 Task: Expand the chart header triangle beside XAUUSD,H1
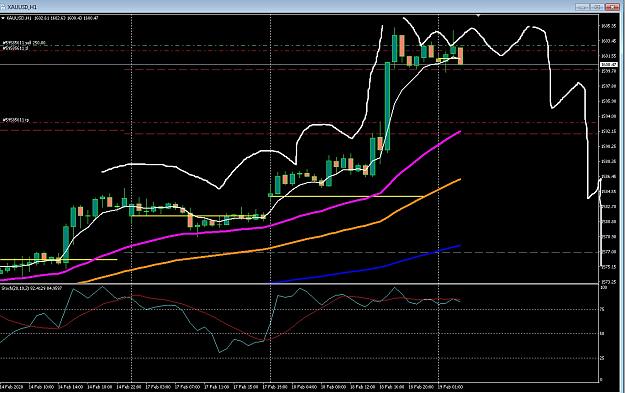tap(3, 18)
